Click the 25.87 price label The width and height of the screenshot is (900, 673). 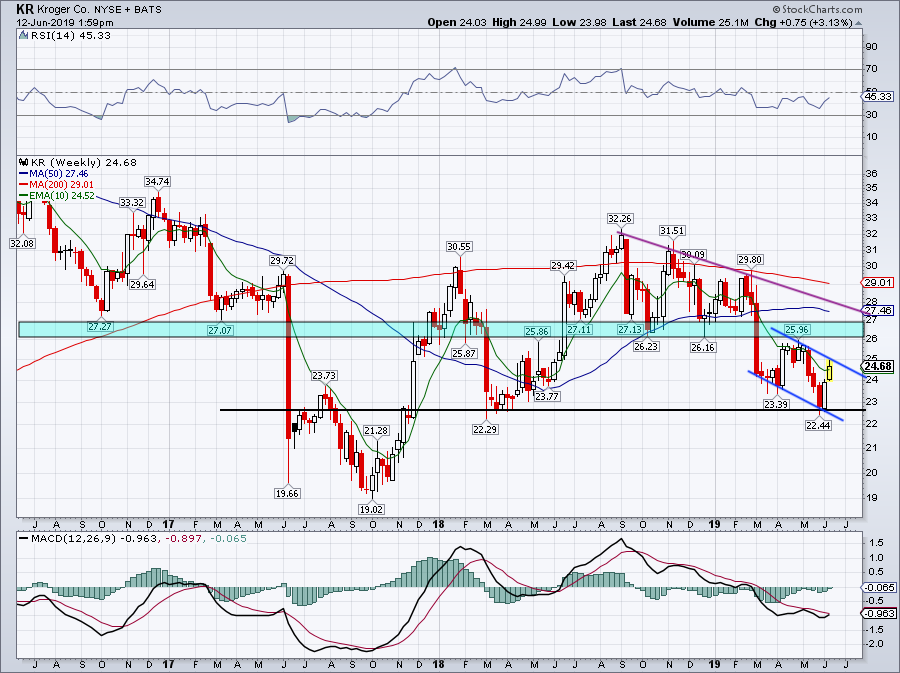pos(463,353)
